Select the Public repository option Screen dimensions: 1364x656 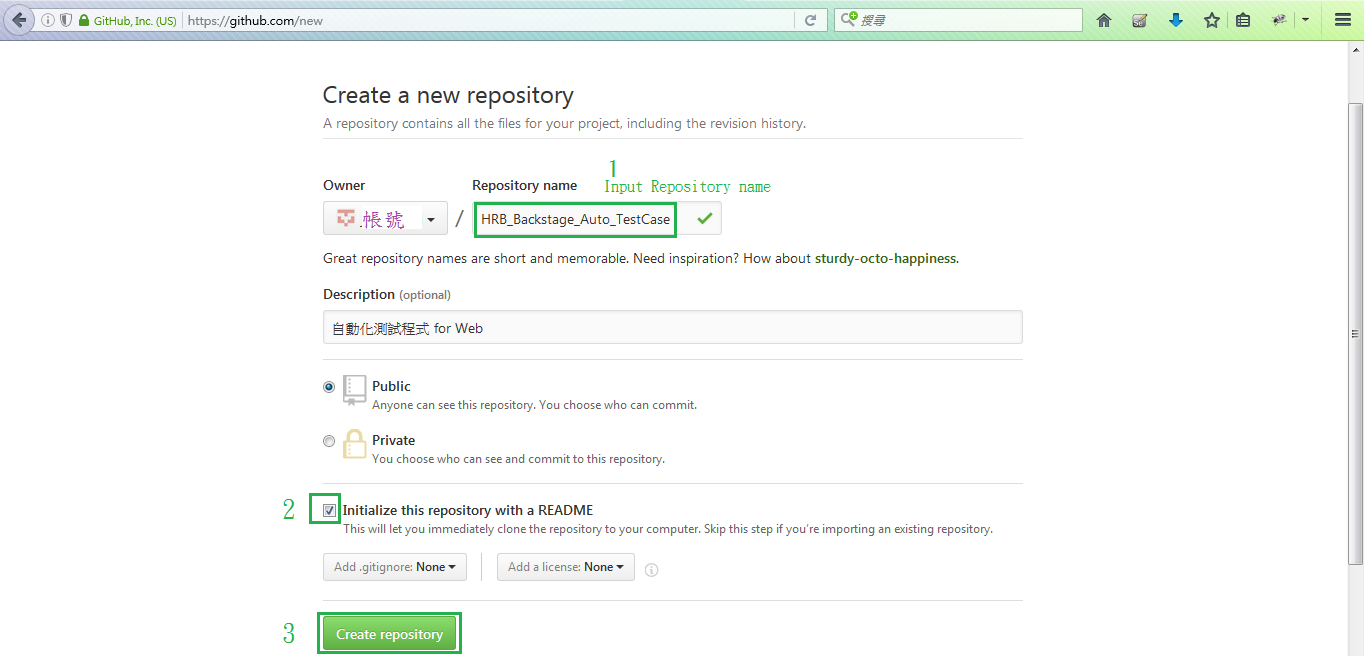[329, 387]
